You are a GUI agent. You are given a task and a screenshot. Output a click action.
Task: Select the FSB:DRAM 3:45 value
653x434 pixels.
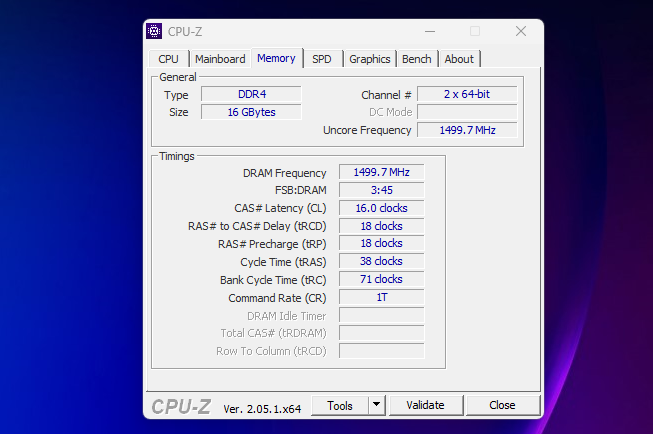point(382,190)
